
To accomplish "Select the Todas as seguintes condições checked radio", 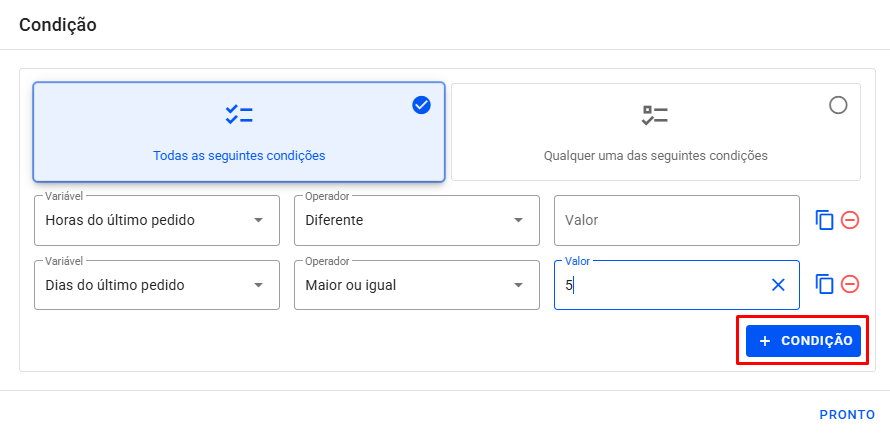I will pos(421,105).
